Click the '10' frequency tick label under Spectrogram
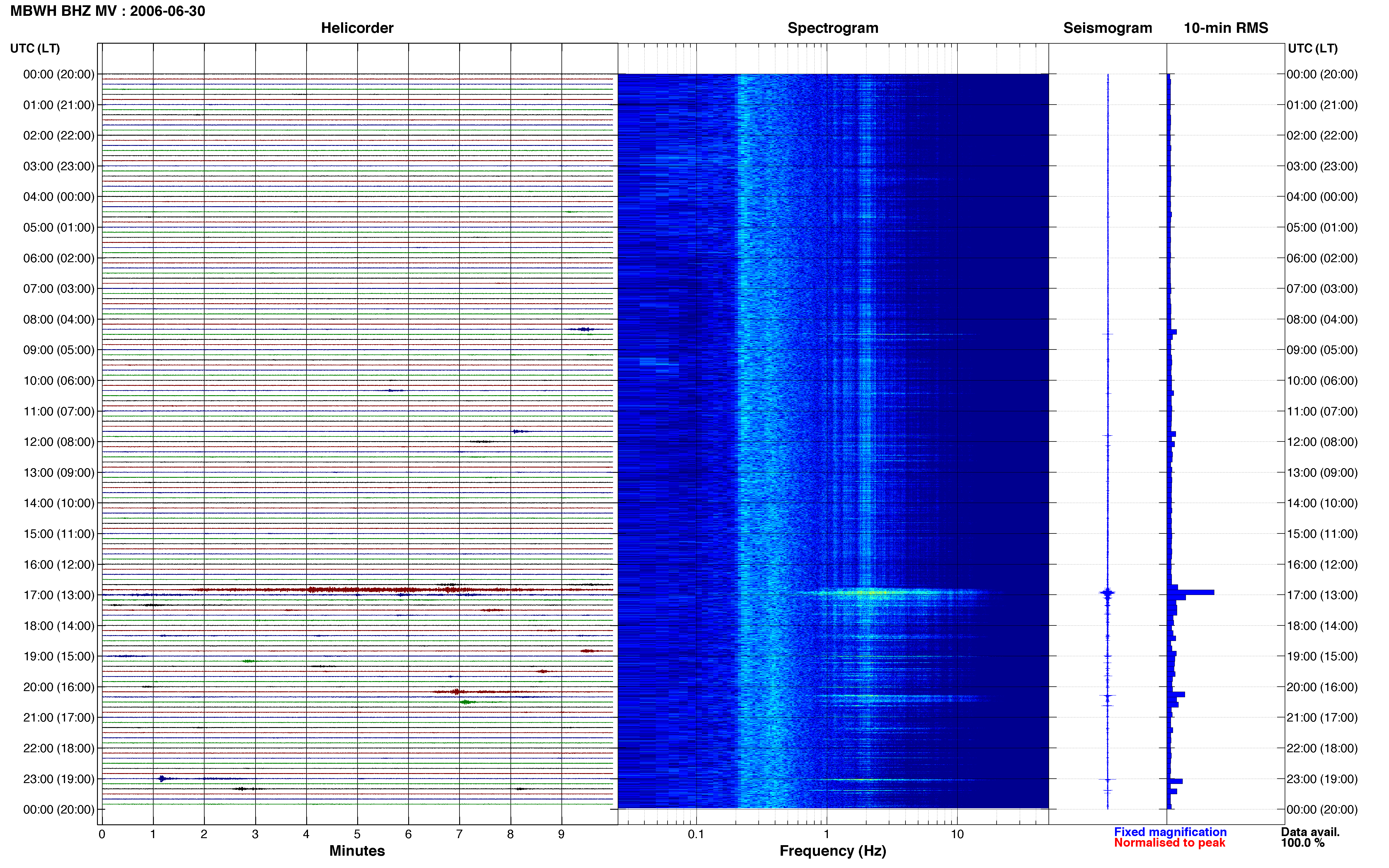Screen dimensions: 1389x868 [x=957, y=835]
